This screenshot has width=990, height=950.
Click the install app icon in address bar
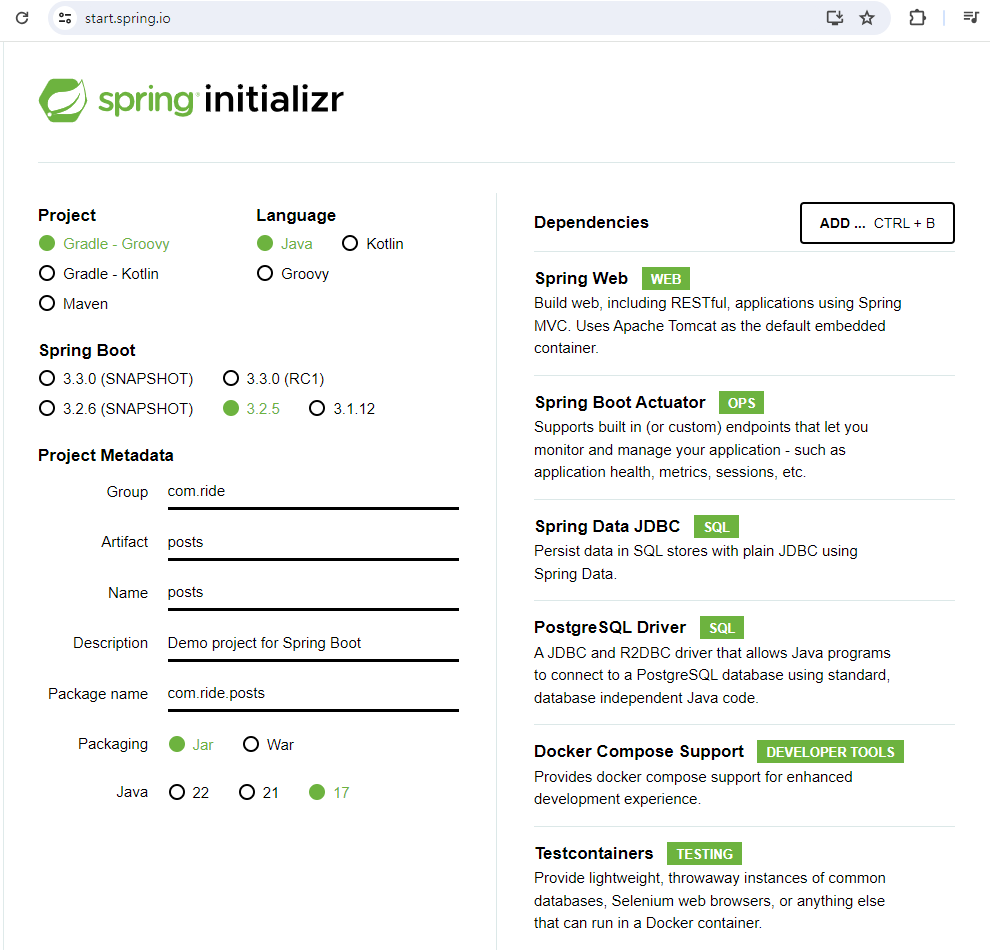pyautogui.click(x=835, y=18)
